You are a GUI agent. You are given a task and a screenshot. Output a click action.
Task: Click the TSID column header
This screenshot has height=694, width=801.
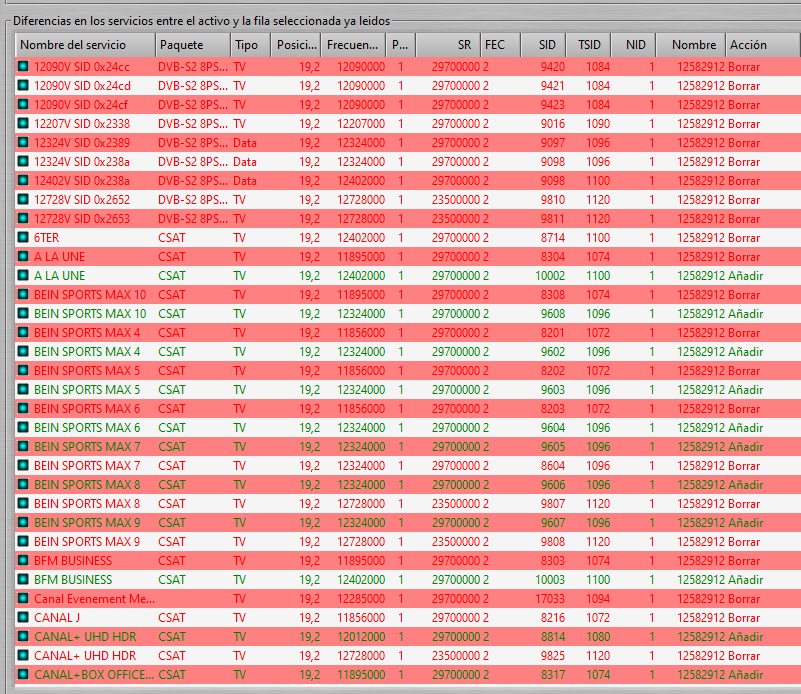pyautogui.click(x=588, y=45)
